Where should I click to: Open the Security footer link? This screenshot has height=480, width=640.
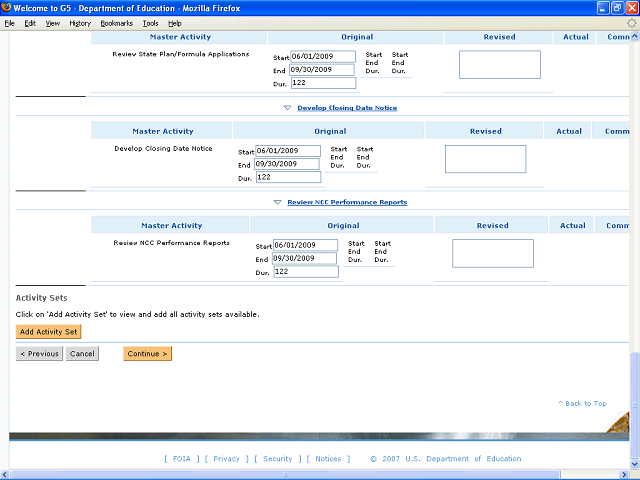[277, 459]
